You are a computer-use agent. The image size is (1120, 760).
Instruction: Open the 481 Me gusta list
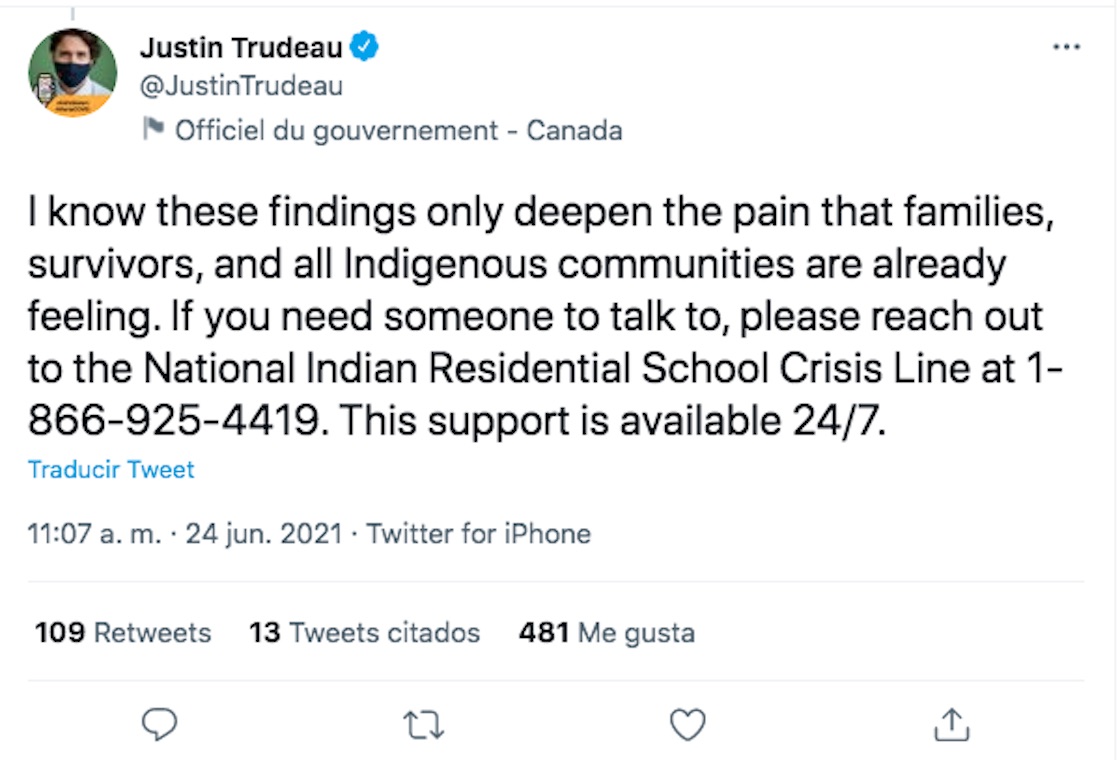coord(606,633)
